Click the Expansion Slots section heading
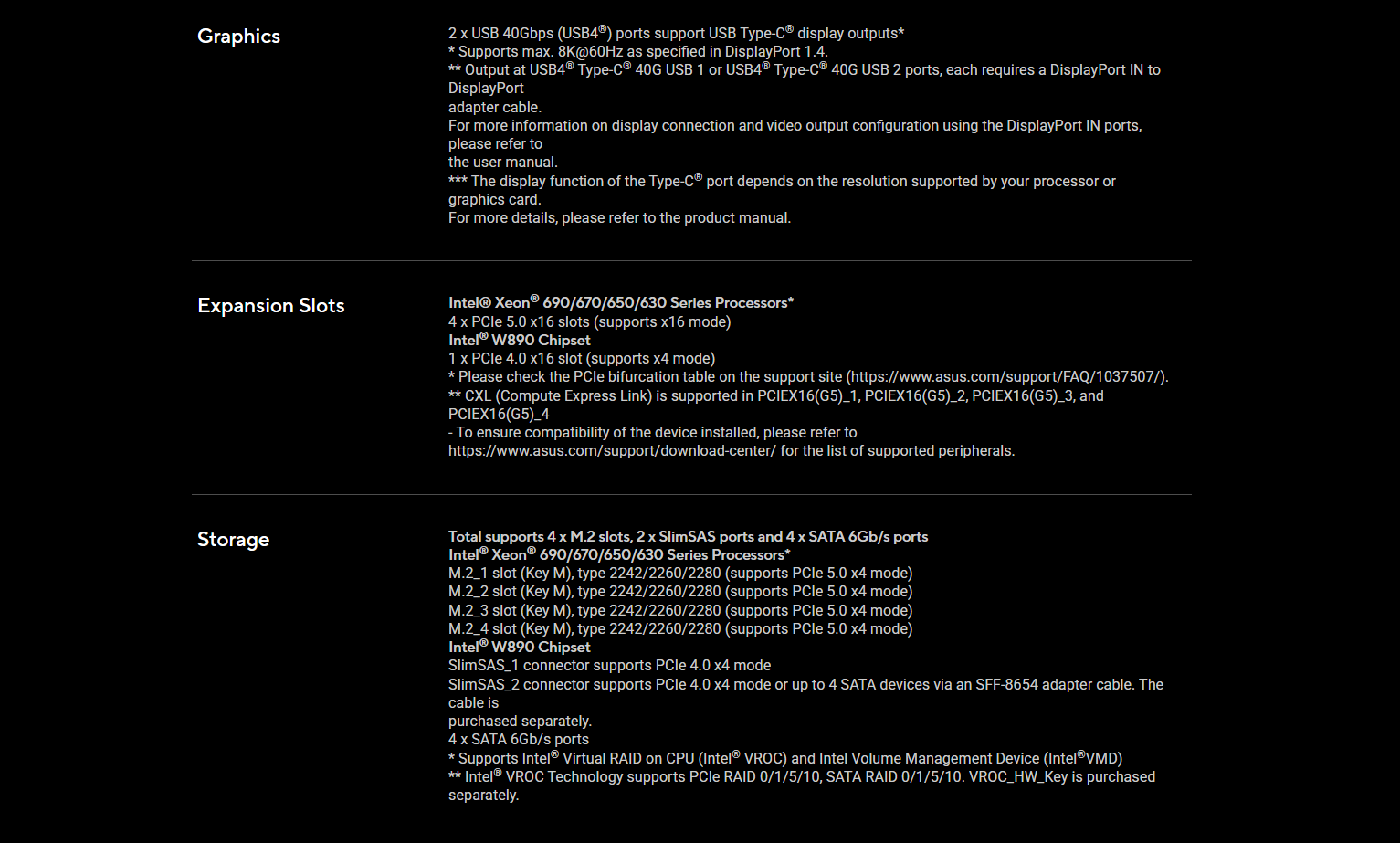Image resolution: width=1400 pixels, height=843 pixels. 270,306
